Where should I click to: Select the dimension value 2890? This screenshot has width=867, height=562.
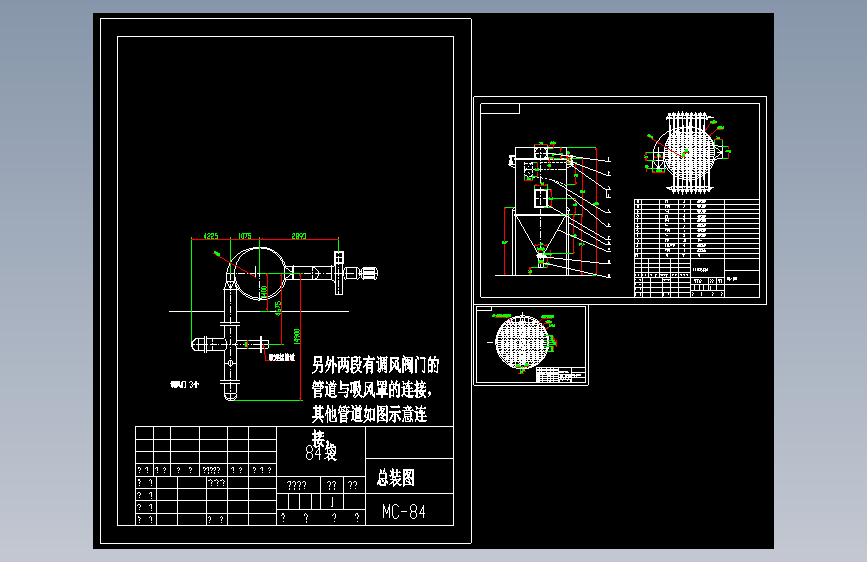299,236
